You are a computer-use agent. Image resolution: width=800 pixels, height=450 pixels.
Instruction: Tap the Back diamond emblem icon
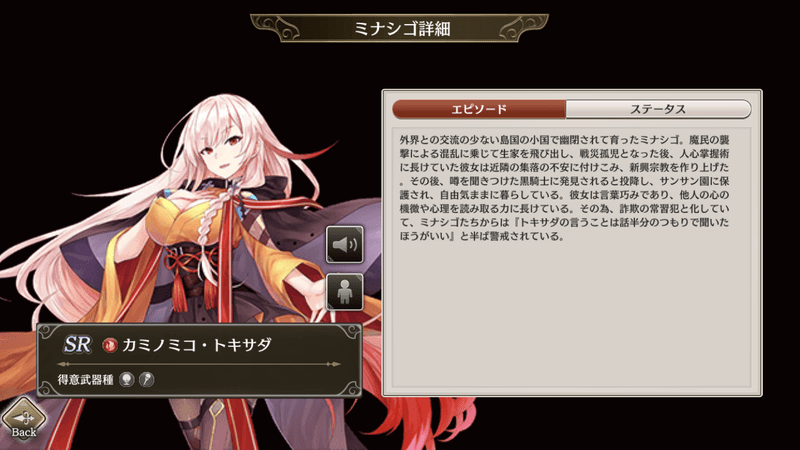point(23,416)
